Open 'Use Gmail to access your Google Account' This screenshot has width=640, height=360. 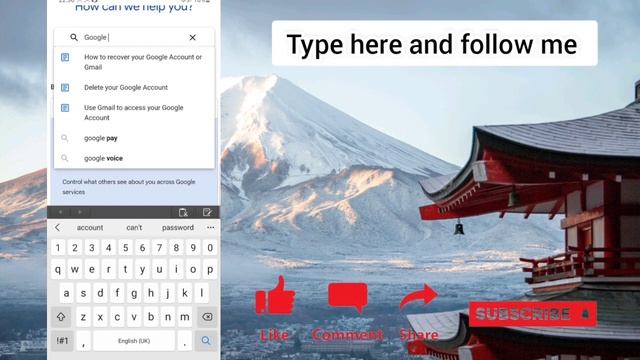(x=134, y=113)
